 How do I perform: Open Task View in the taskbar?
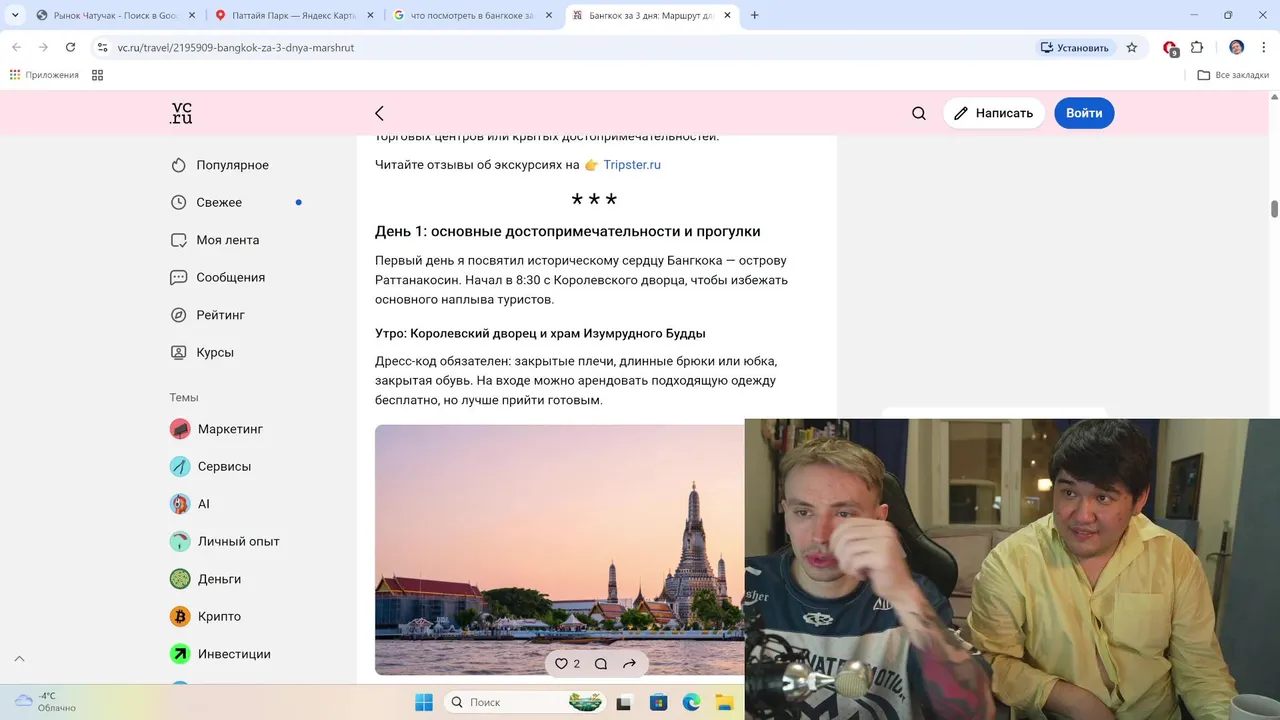coord(624,702)
